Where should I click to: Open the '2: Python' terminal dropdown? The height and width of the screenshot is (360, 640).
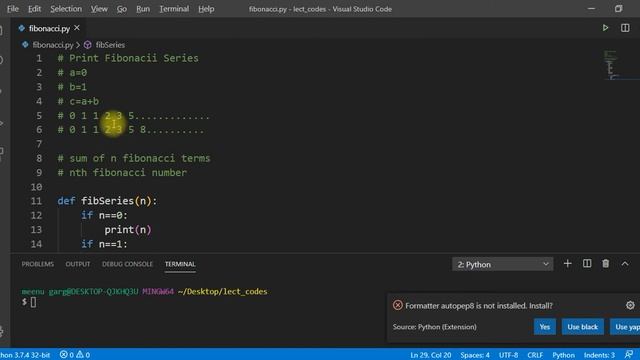pyautogui.click(x=502, y=264)
